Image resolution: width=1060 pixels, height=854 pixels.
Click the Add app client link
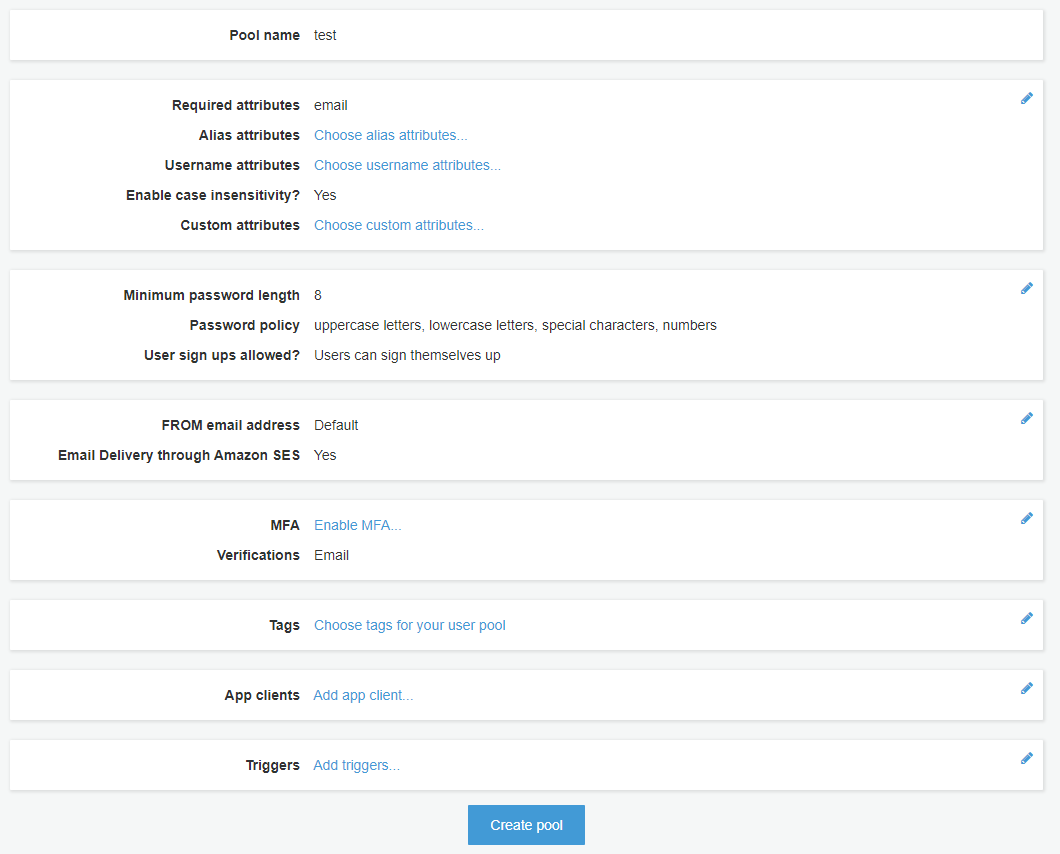click(x=363, y=695)
